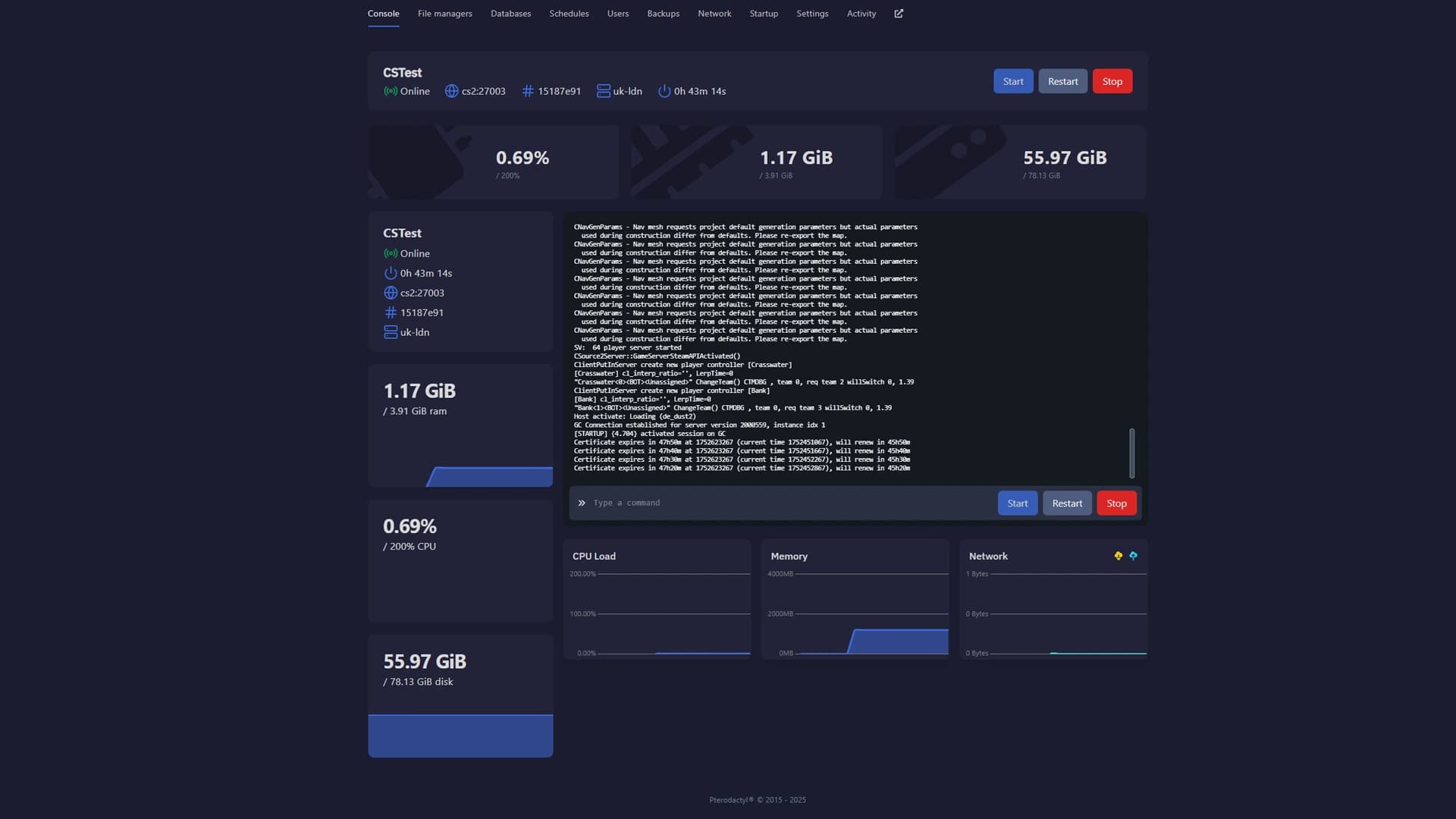Click the 55.97 GiB disk stat card at top
The image size is (1456, 819).
pos(1021,162)
